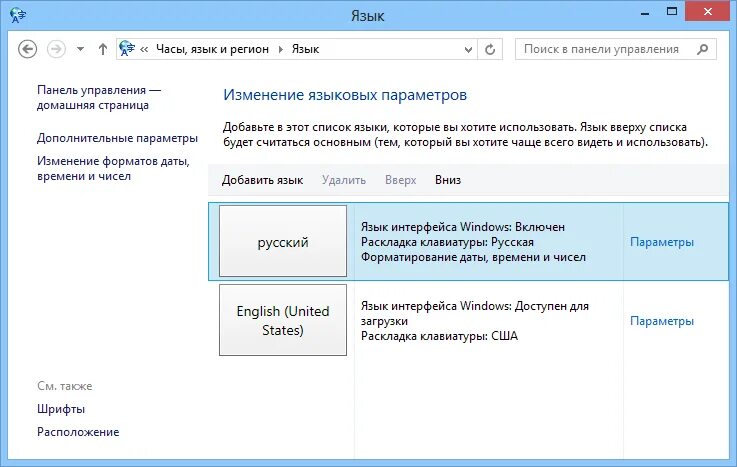Open "Дополнительные параметры" link
Viewport: 737px width, 467px height.
point(118,138)
